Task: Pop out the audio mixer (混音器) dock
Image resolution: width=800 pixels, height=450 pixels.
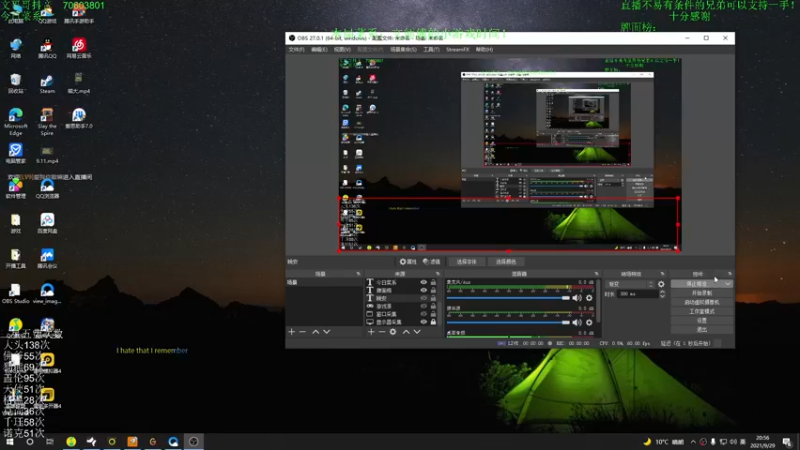Action: point(596,274)
